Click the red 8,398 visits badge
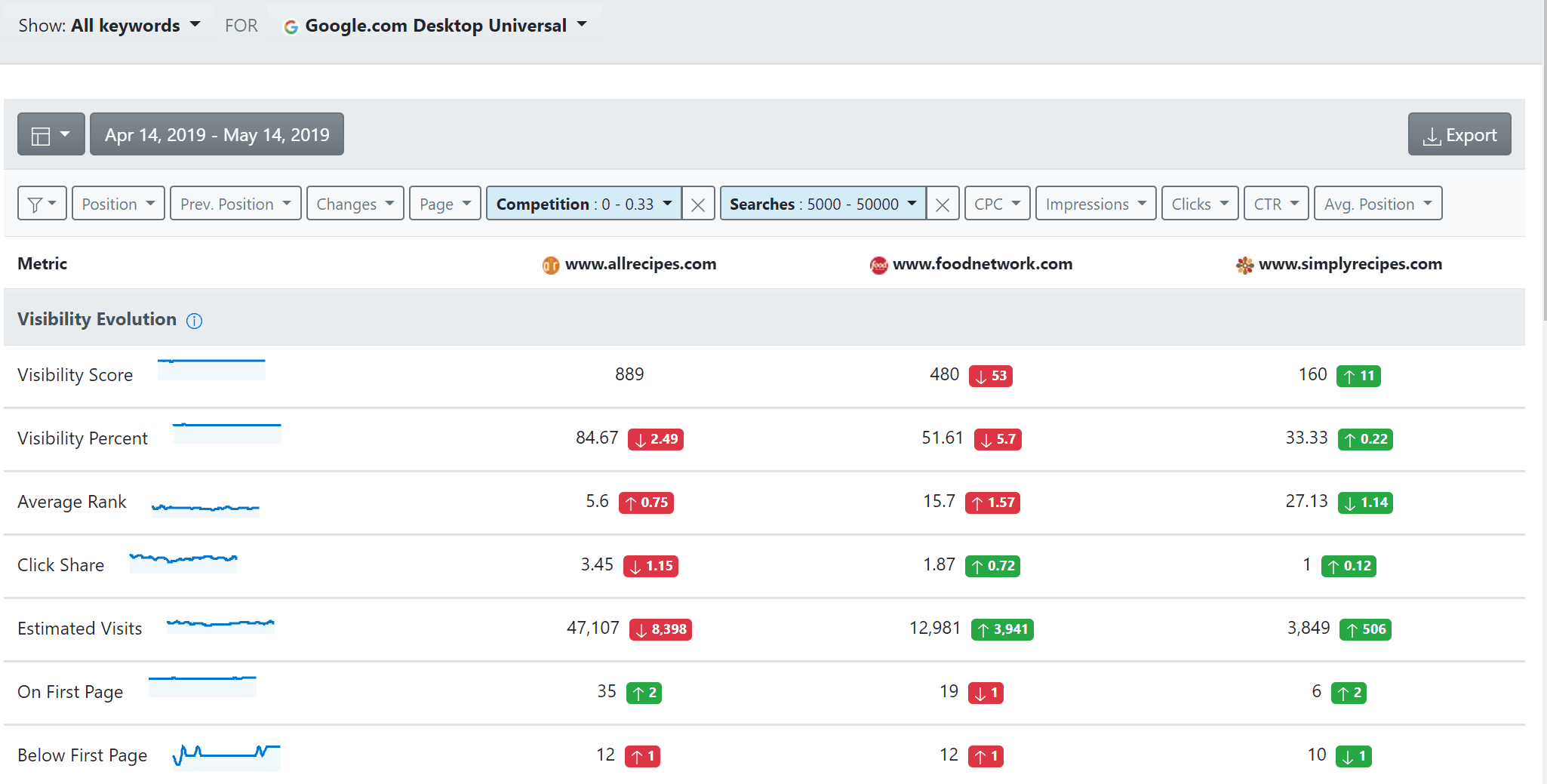 pyautogui.click(x=660, y=629)
